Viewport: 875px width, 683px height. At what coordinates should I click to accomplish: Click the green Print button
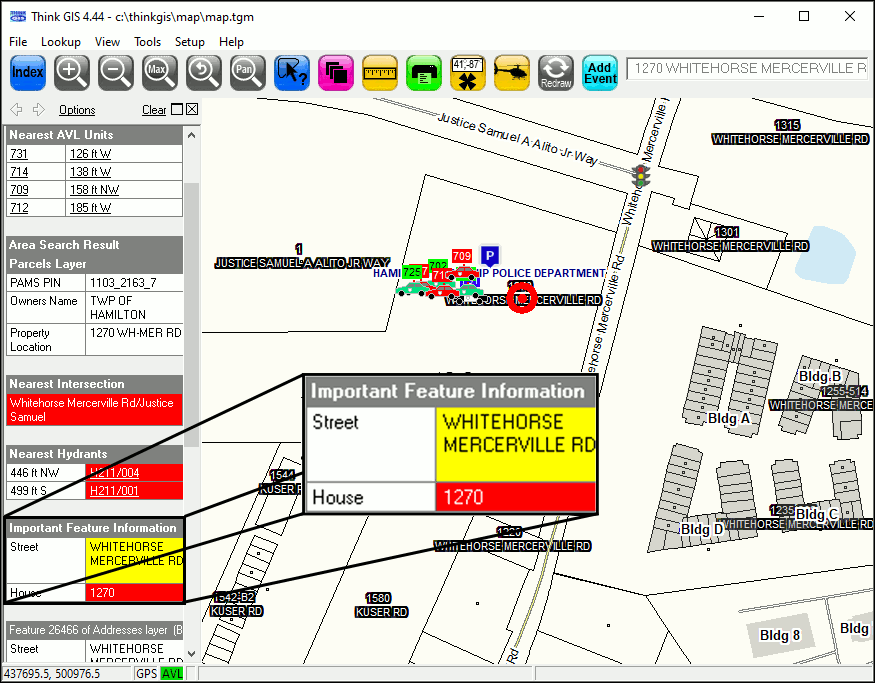coord(424,72)
